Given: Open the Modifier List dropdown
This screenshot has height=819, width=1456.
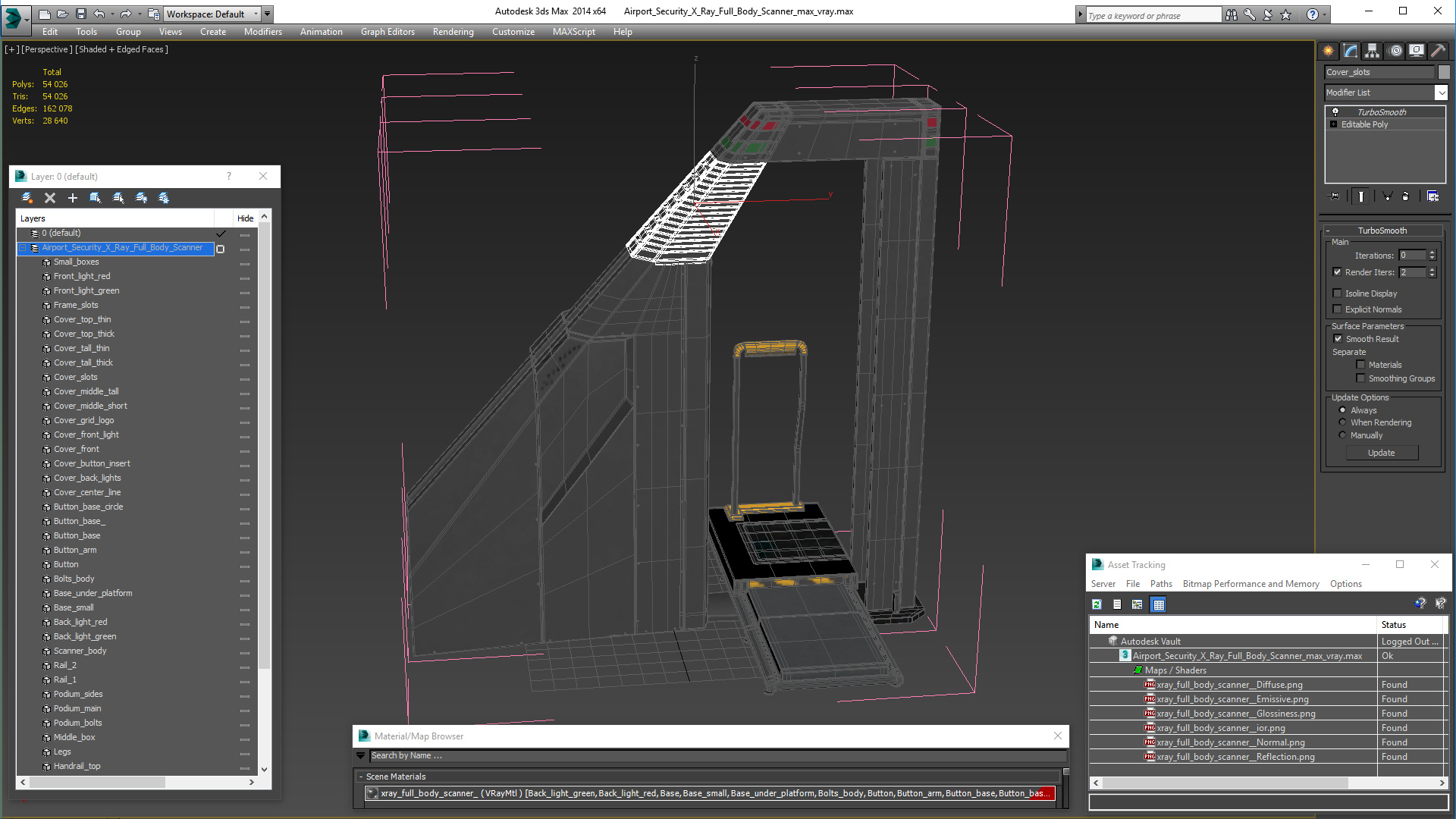Looking at the screenshot, I should 1441,93.
